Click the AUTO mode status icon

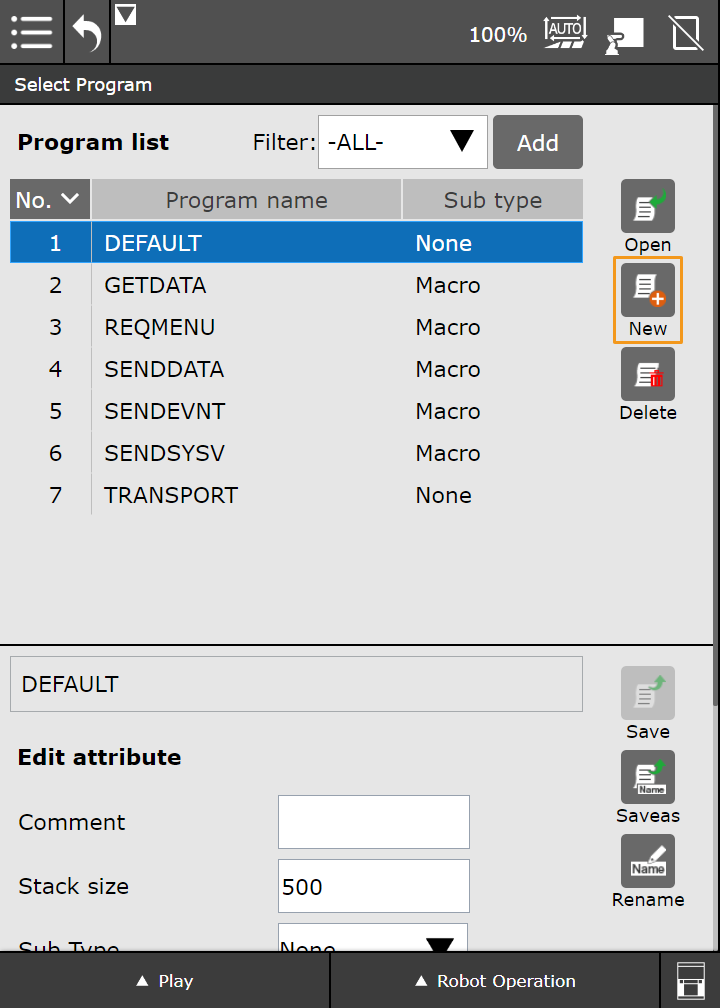[x=564, y=34]
